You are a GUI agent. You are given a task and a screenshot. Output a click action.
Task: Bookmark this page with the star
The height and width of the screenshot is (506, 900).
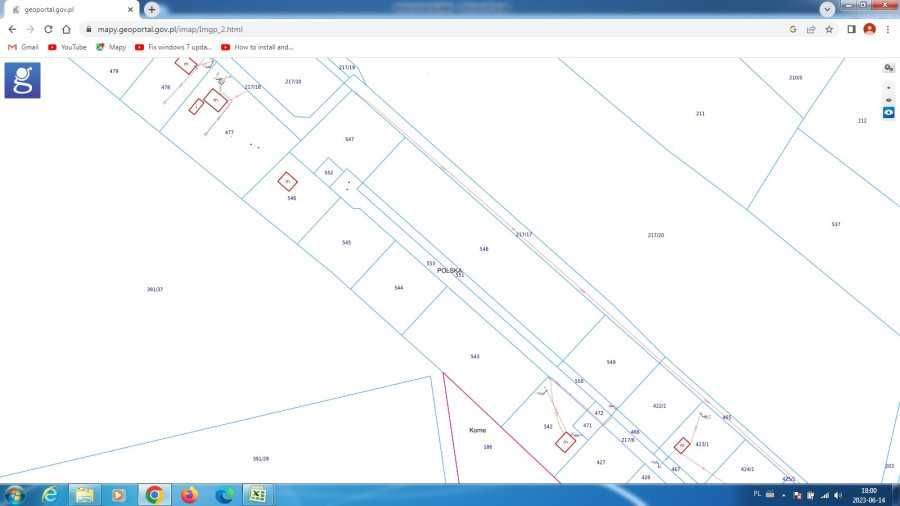(829, 29)
